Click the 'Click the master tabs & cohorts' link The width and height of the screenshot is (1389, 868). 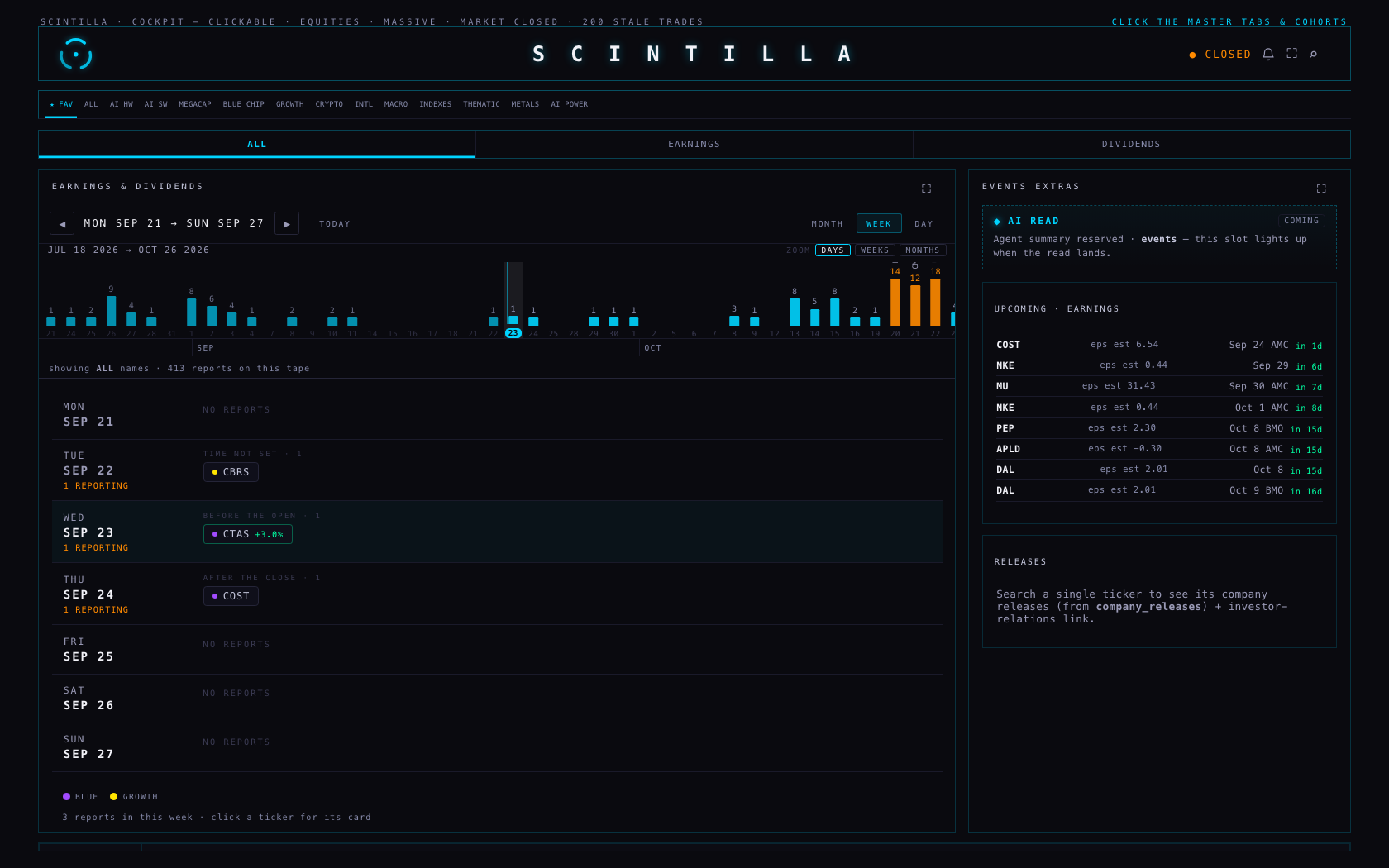point(1229,22)
